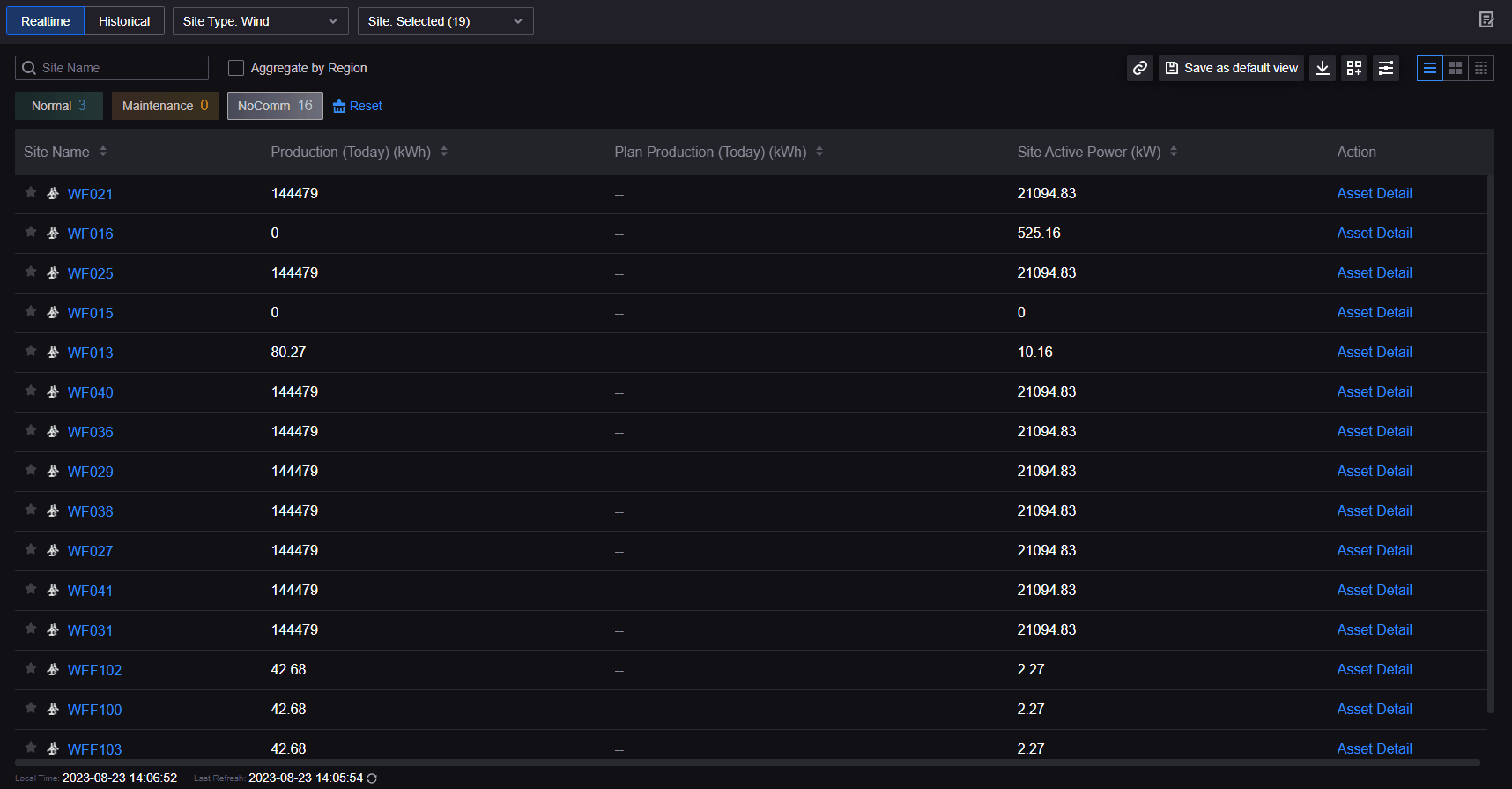
Task: Switch to list view layout
Action: [x=1430, y=68]
